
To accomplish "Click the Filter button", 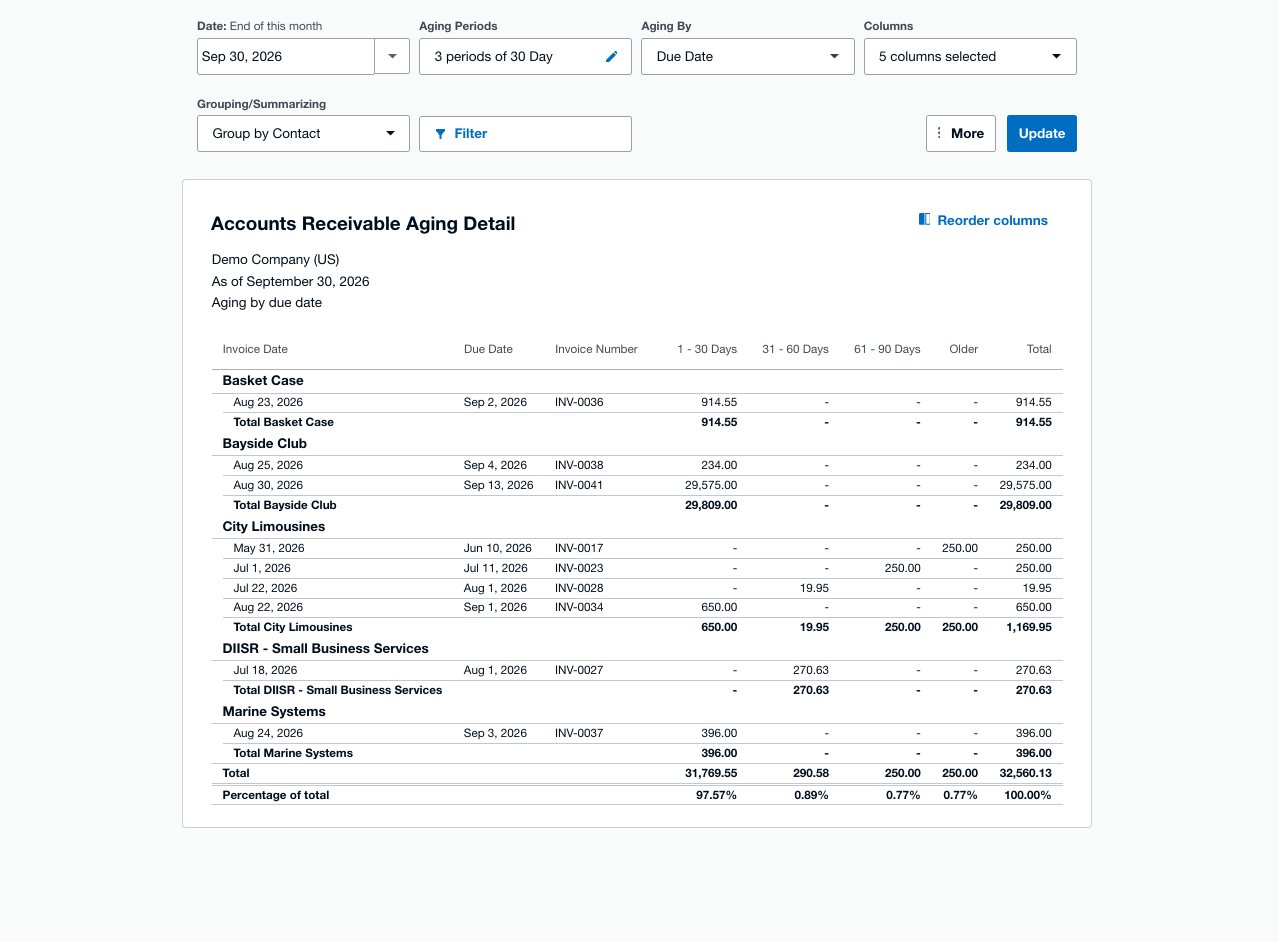I will point(525,134).
